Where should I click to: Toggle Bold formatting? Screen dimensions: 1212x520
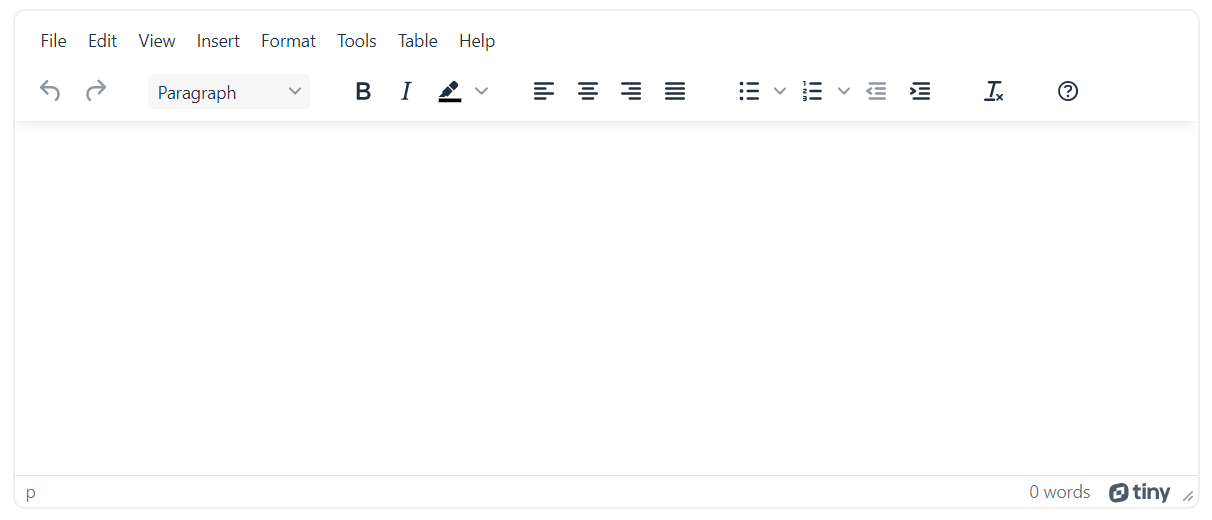(x=363, y=91)
